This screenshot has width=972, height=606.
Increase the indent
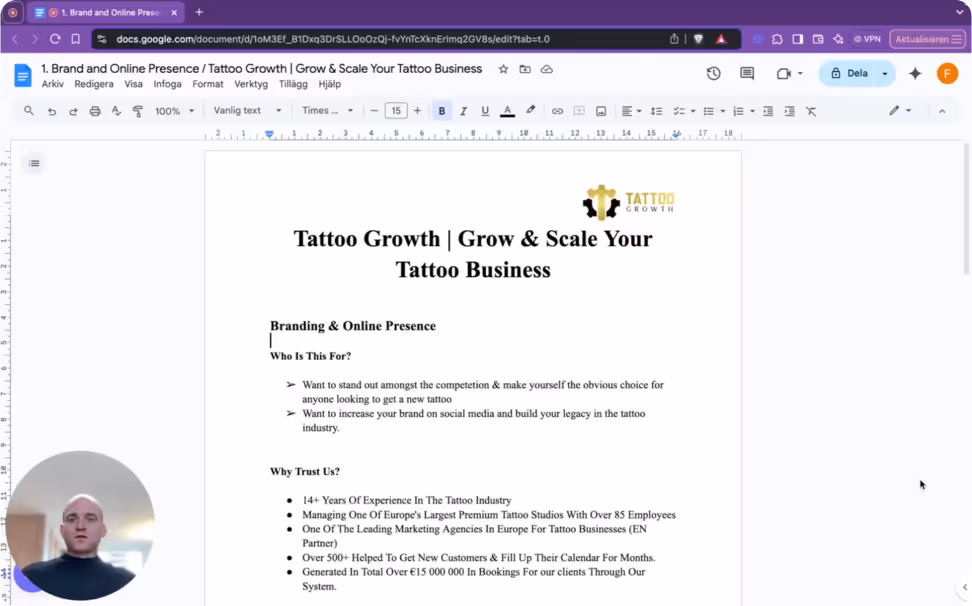(x=789, y=112)
